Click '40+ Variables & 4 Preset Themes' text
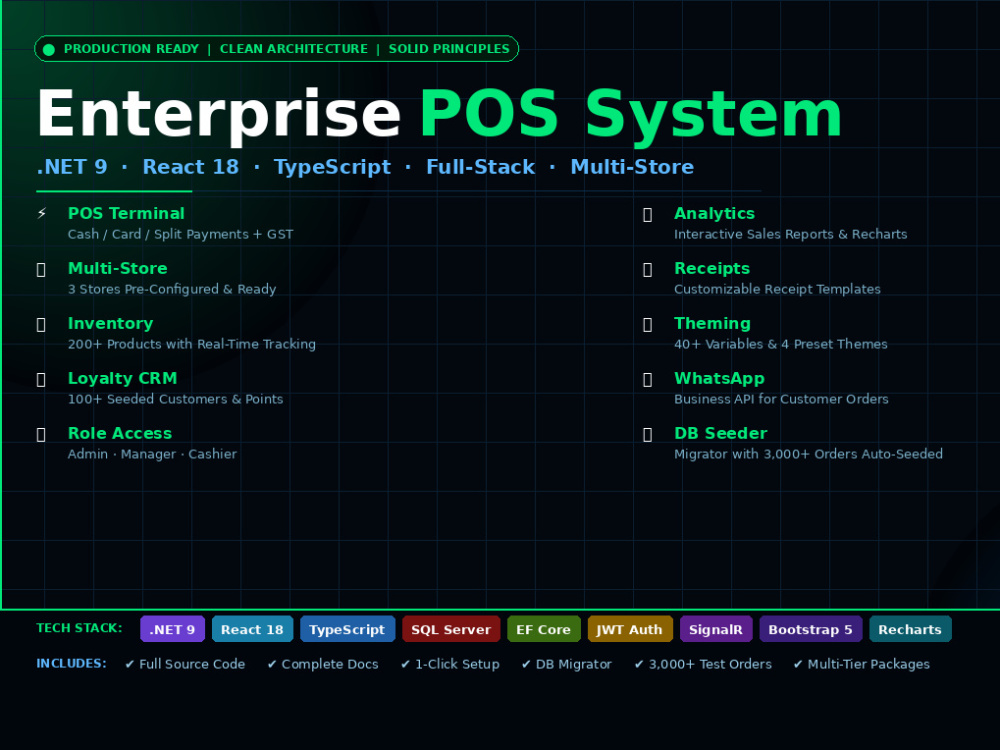 [x=781, y=344]
